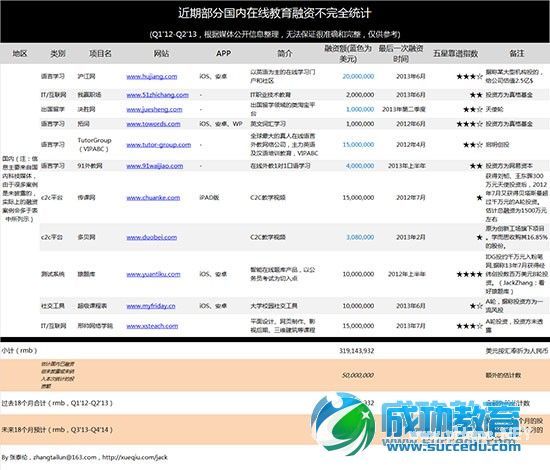550x470 pixels.
Task: Click the single star in chuanke.com row
Action: (479, 198)
